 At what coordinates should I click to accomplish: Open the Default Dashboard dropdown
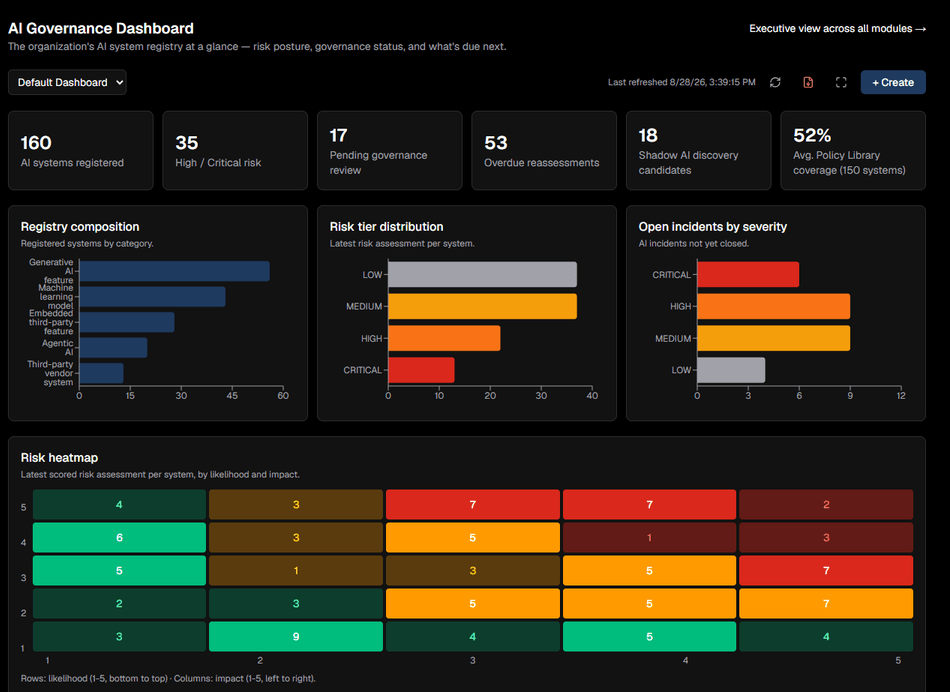pyautogui.click(x=67, y=82)
